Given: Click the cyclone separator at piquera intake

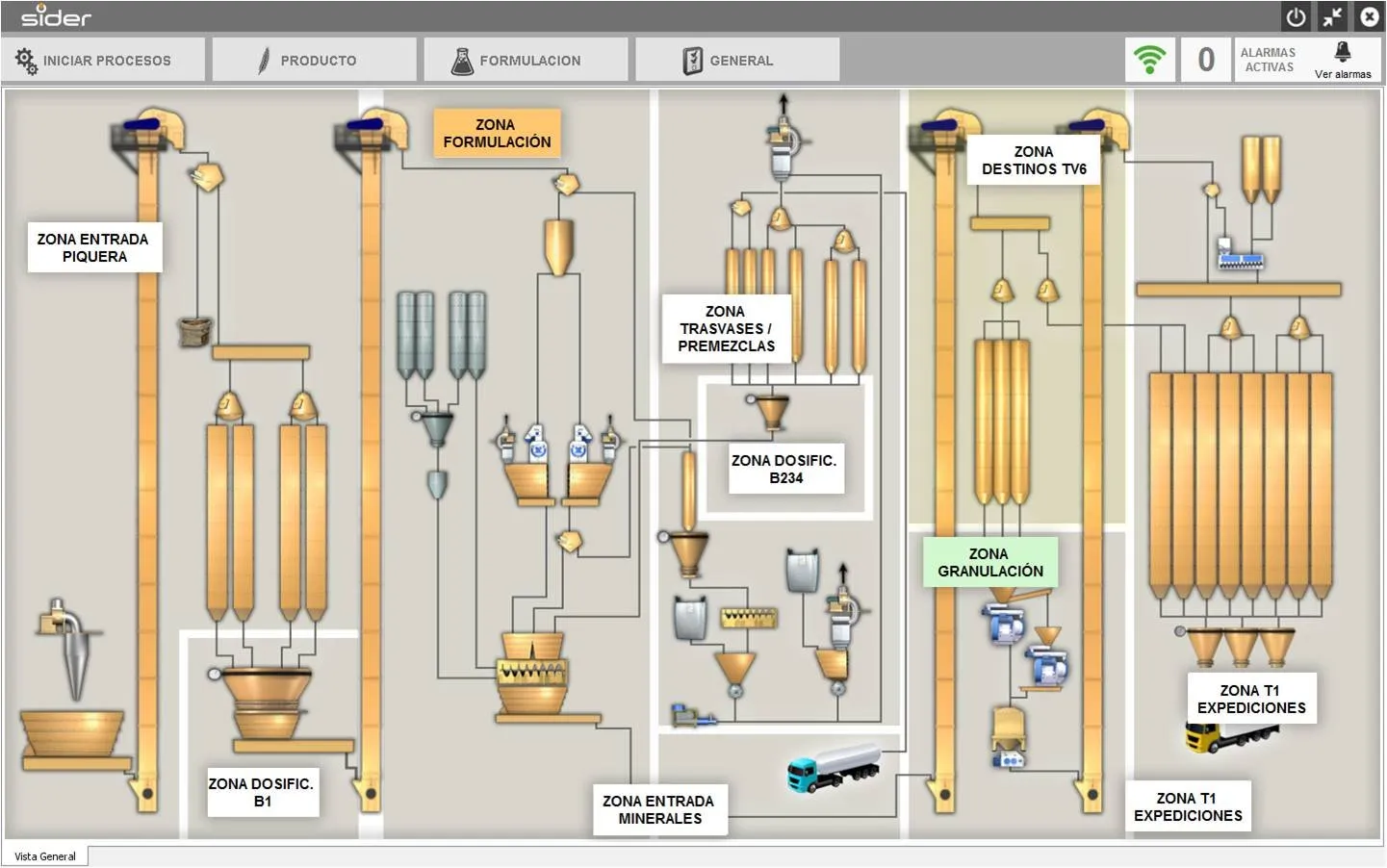Looking at the screenshot, I should click(69, 651).
